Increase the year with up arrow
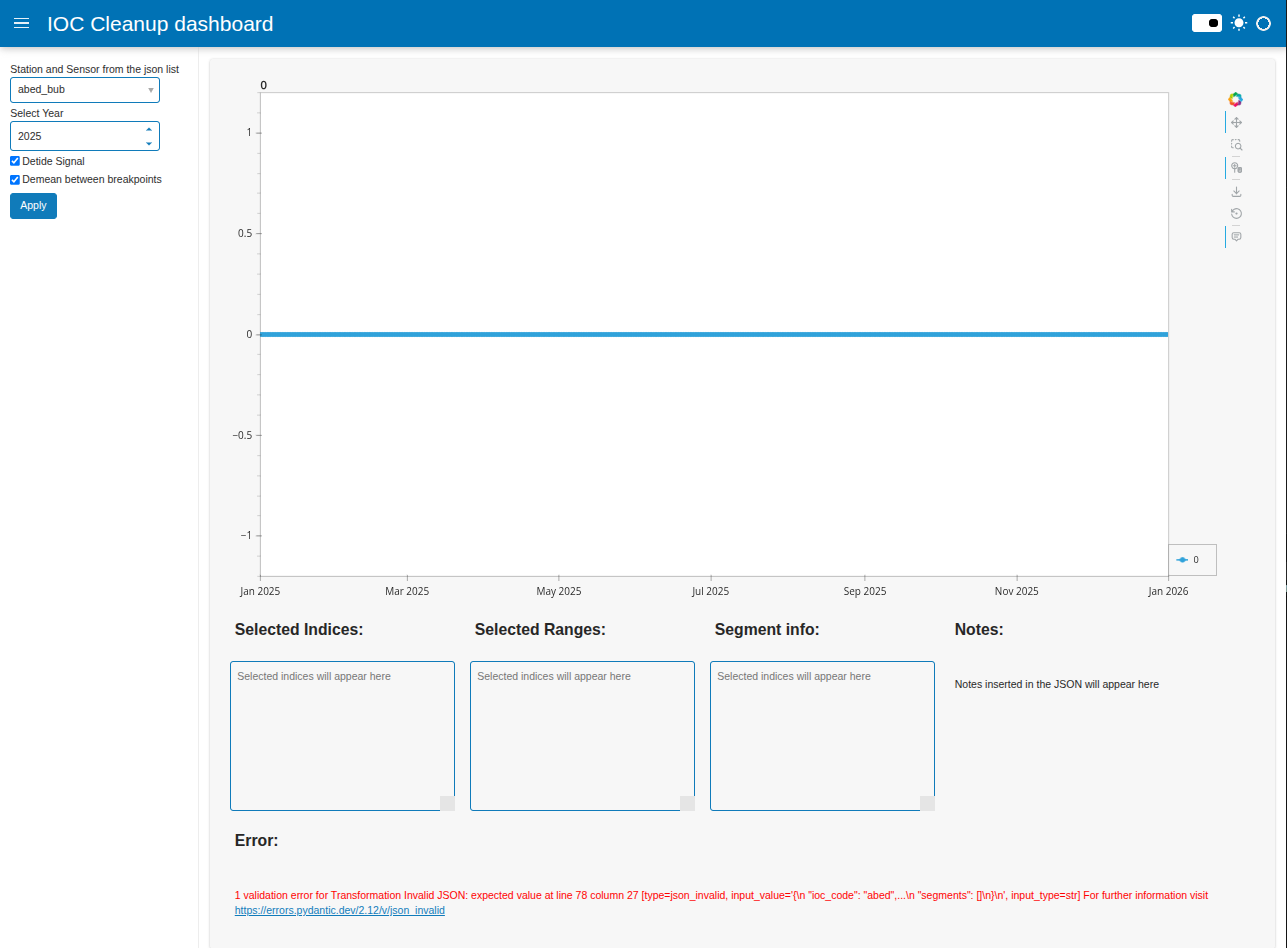Image resolution: width=1287 pixels, height=948 pixels. (x=149, y=129)
